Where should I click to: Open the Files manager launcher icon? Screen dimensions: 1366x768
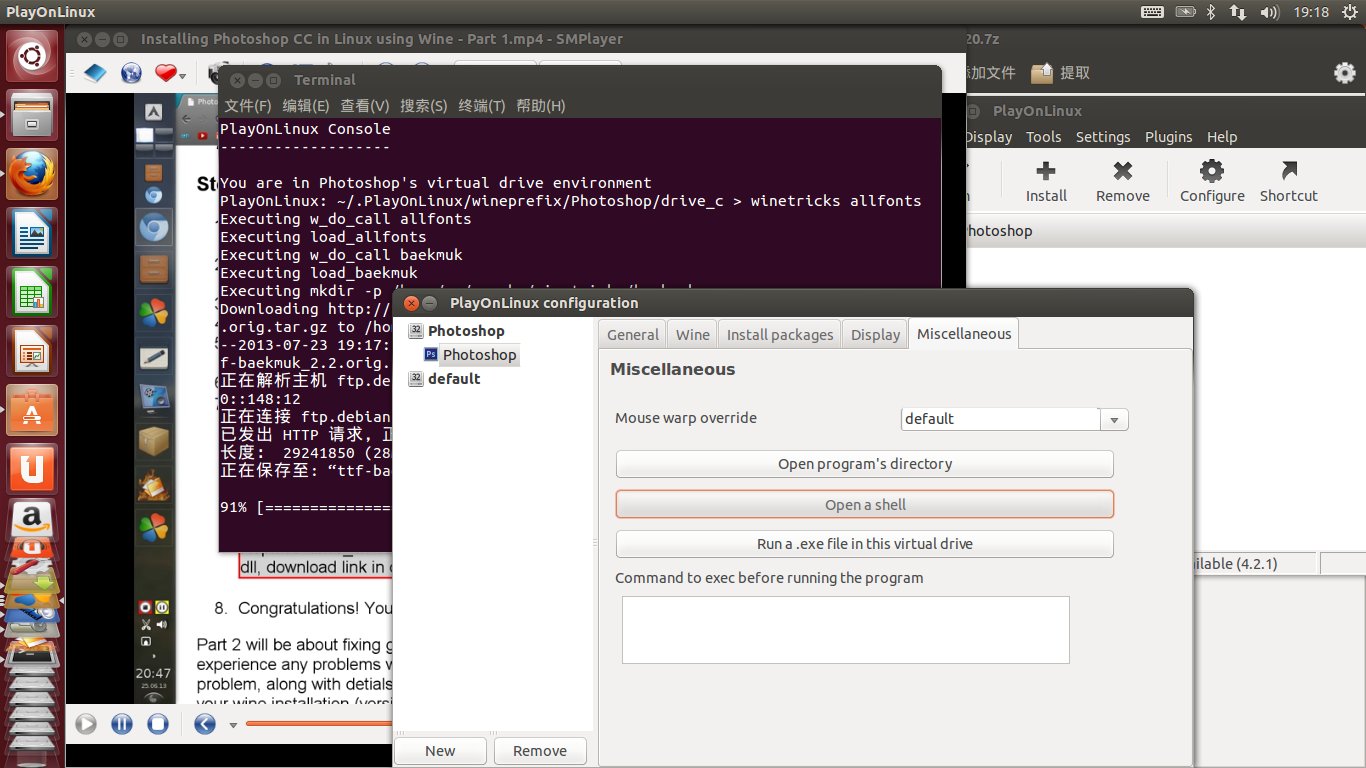[x=32, y=115]
